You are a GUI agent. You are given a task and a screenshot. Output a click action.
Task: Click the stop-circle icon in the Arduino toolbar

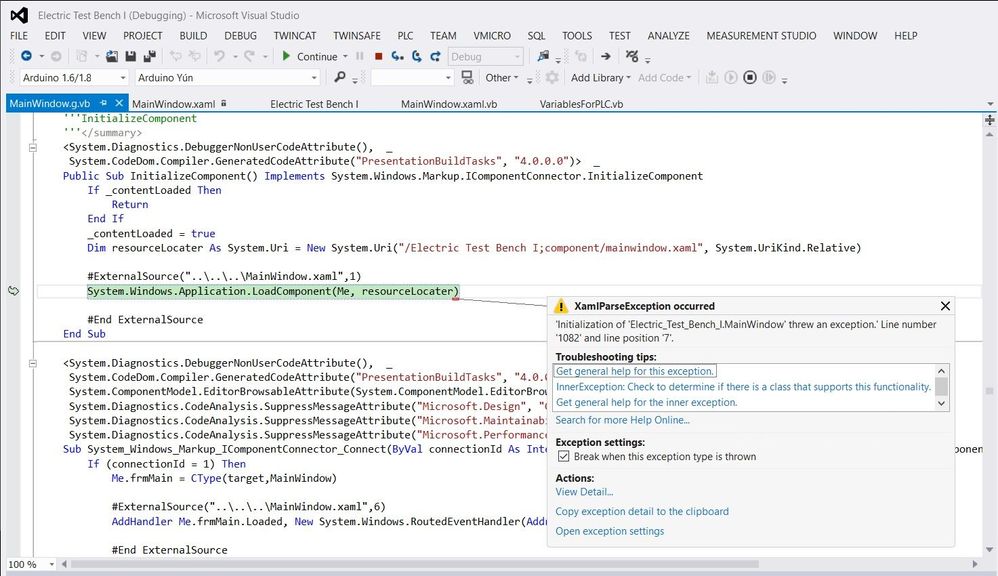[x=750, y=77]
